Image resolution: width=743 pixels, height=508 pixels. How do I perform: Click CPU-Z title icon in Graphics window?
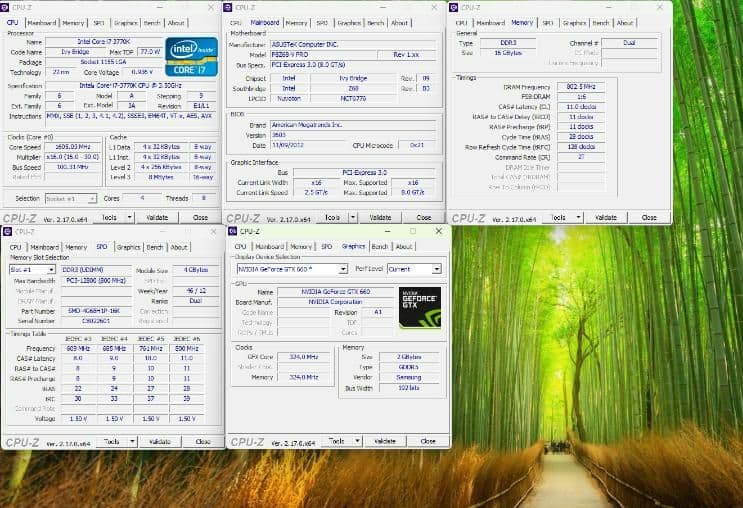[x=233, y=231]
